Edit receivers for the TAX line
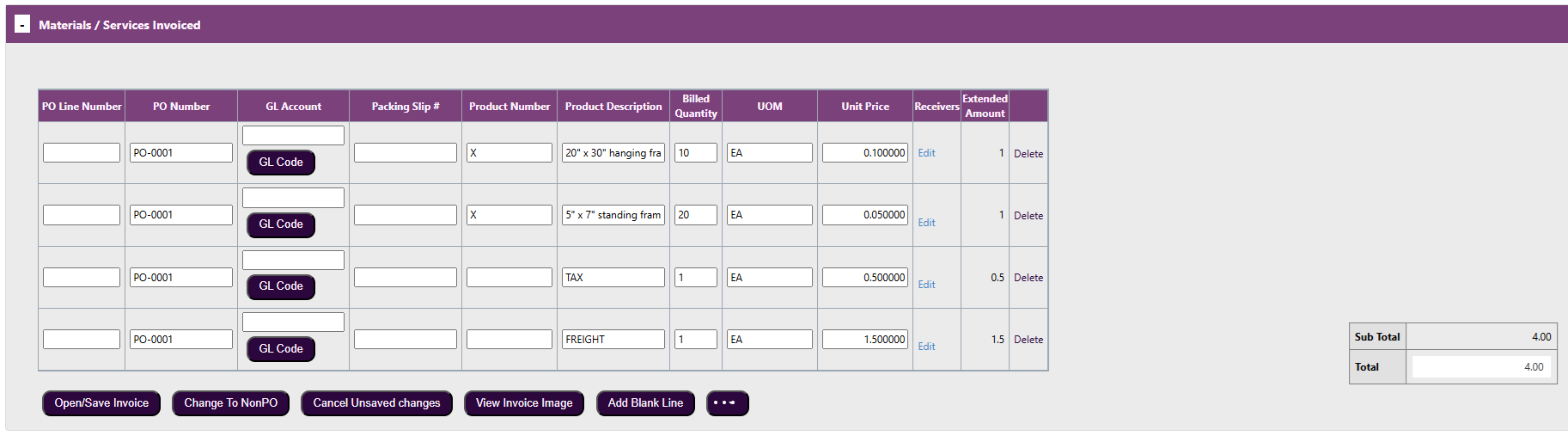The height and width of the screenshot is (436, 1568). [926, 285]
